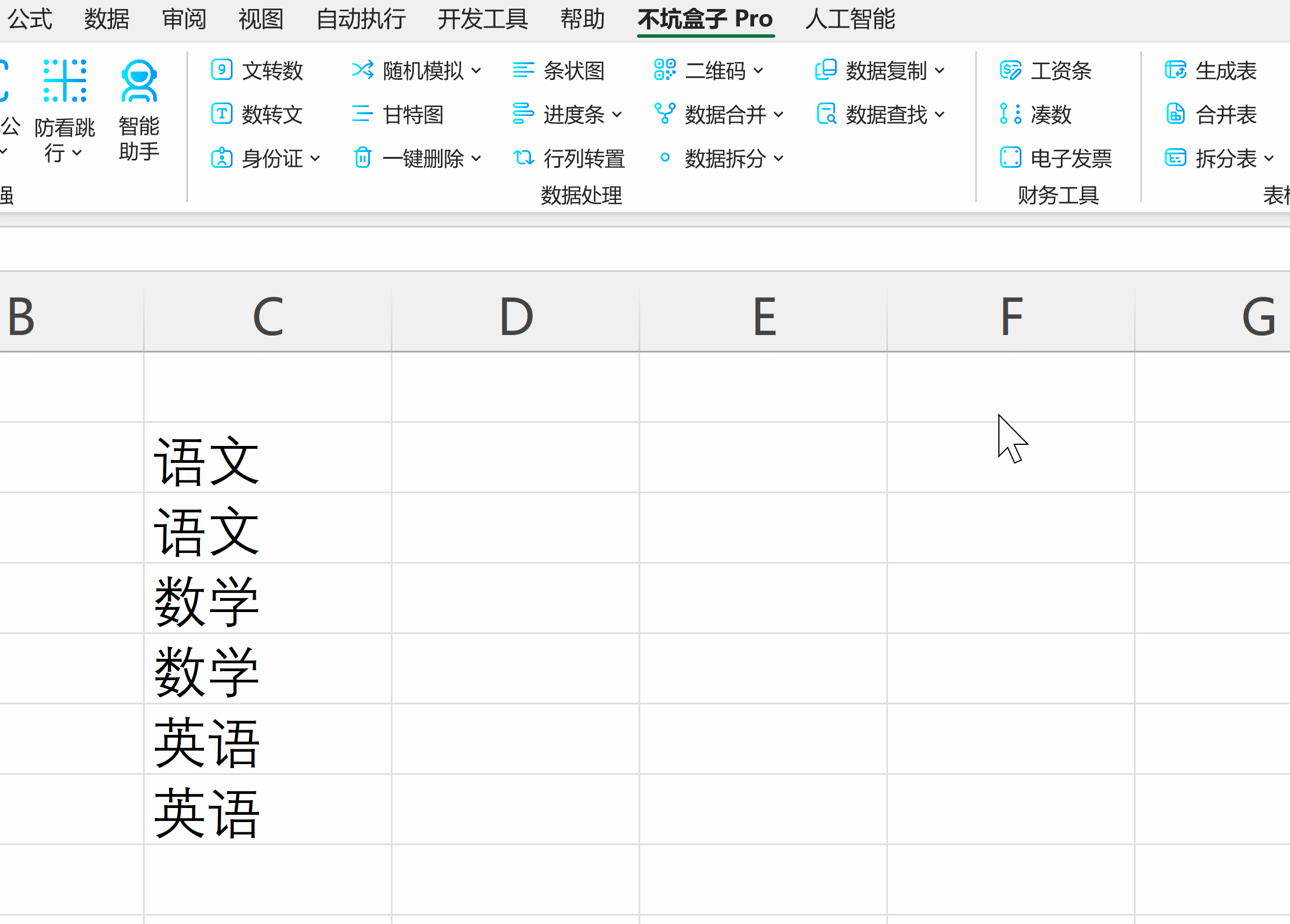The image size is (1290, 924).
Task: Select the first 数学 cell
Action: [268, 599]
